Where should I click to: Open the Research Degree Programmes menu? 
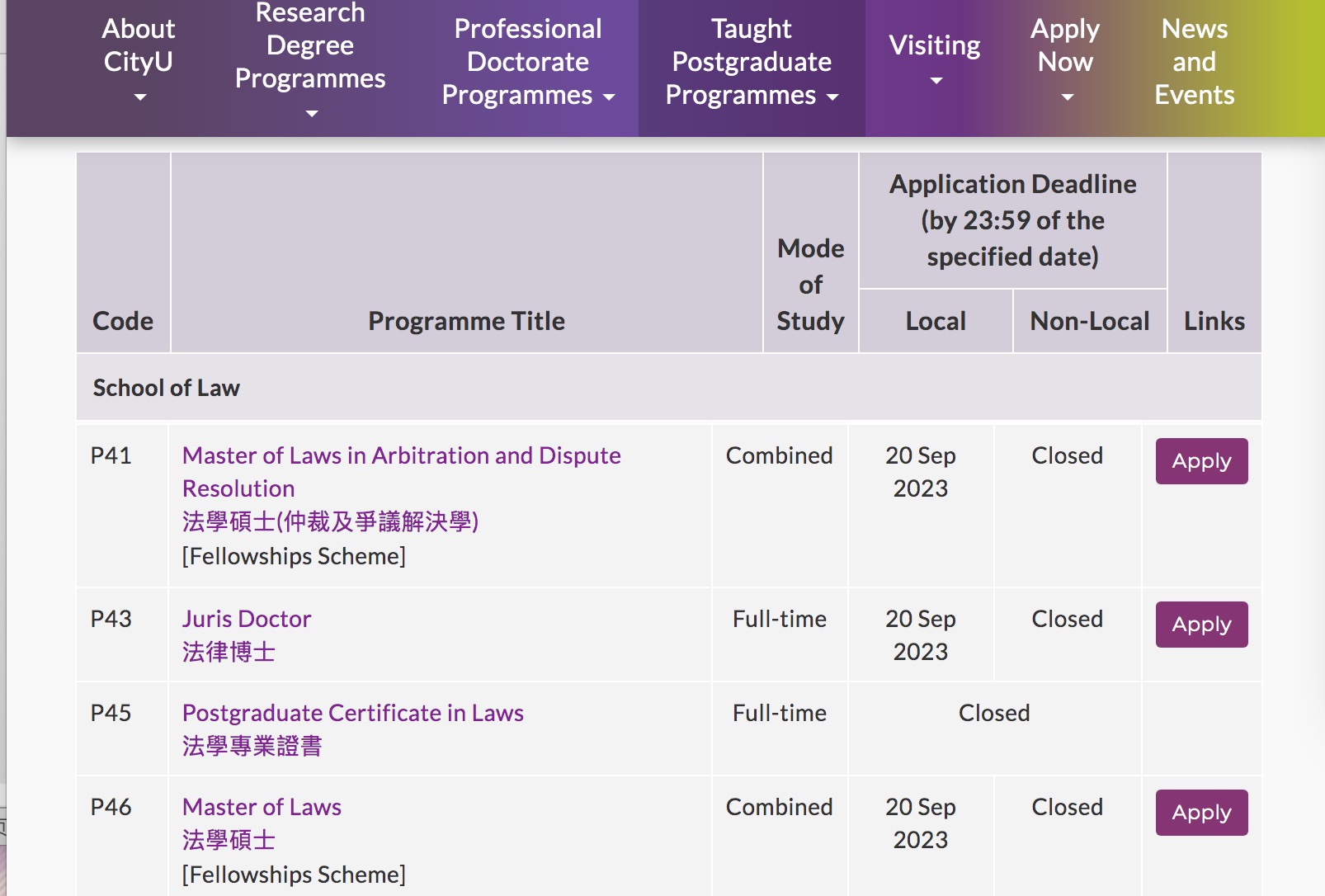(x=309, y=46)
